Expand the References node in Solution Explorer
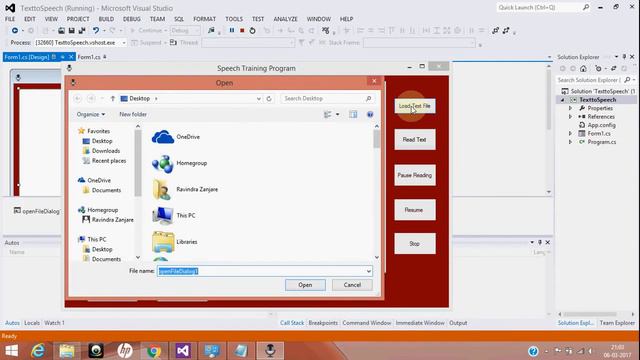 click(x=571, y=117)
